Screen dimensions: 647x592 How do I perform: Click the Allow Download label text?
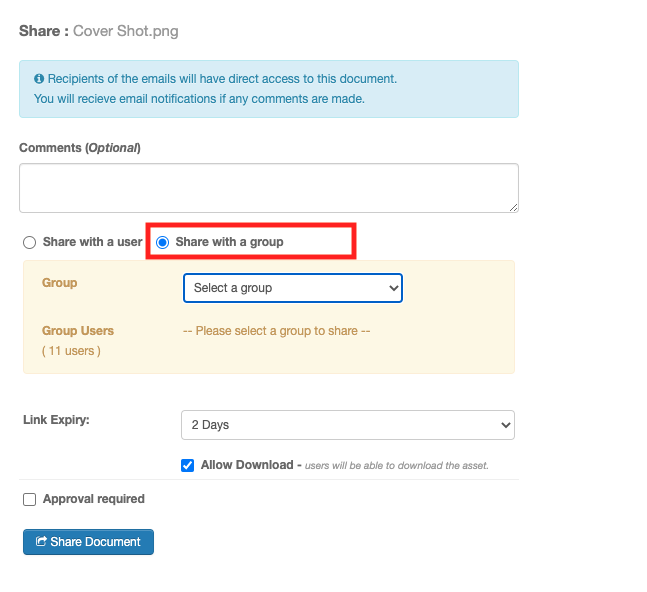tap(247, 465)
